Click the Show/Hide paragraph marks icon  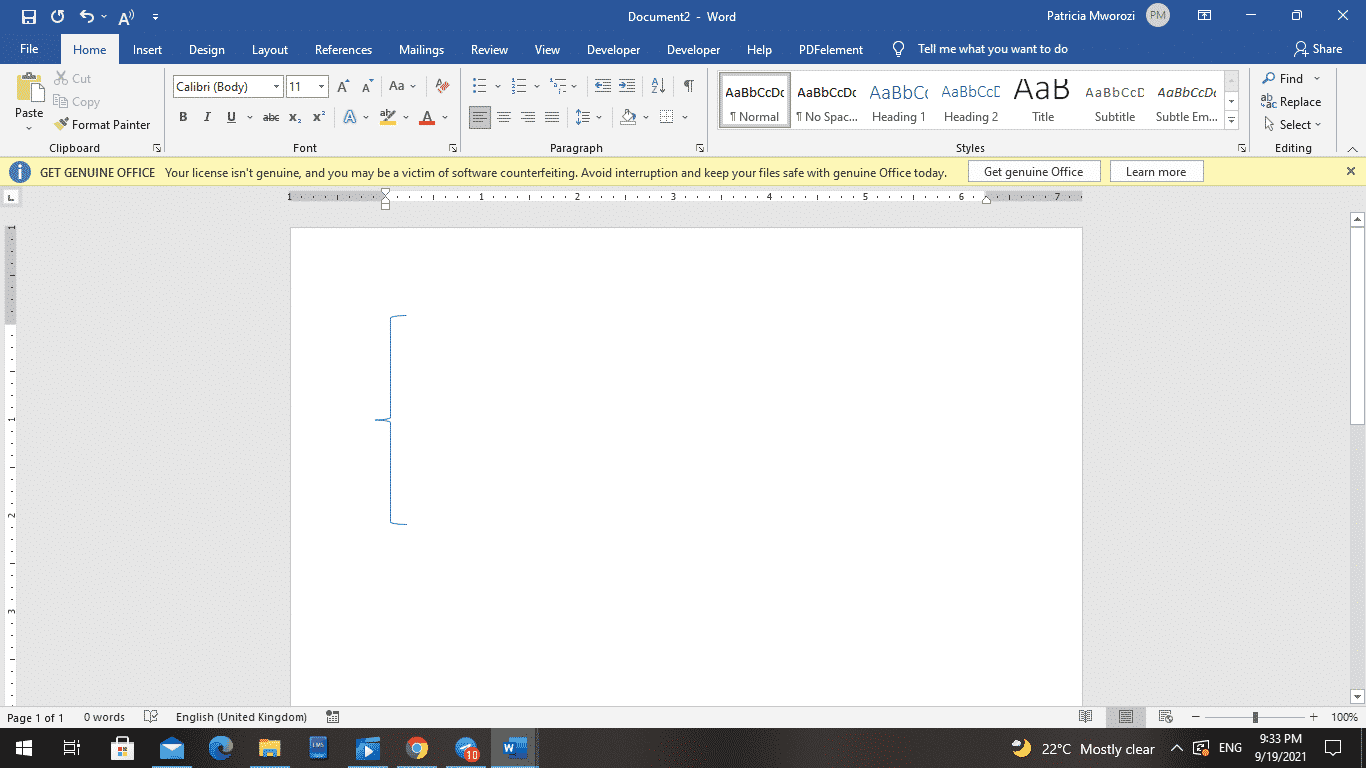tap(688, 87)
